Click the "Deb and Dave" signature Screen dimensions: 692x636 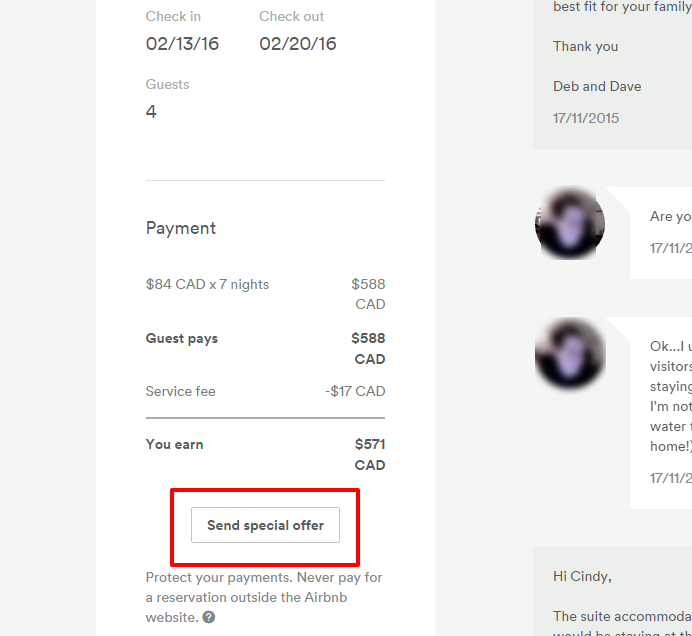tap(597, 86)
